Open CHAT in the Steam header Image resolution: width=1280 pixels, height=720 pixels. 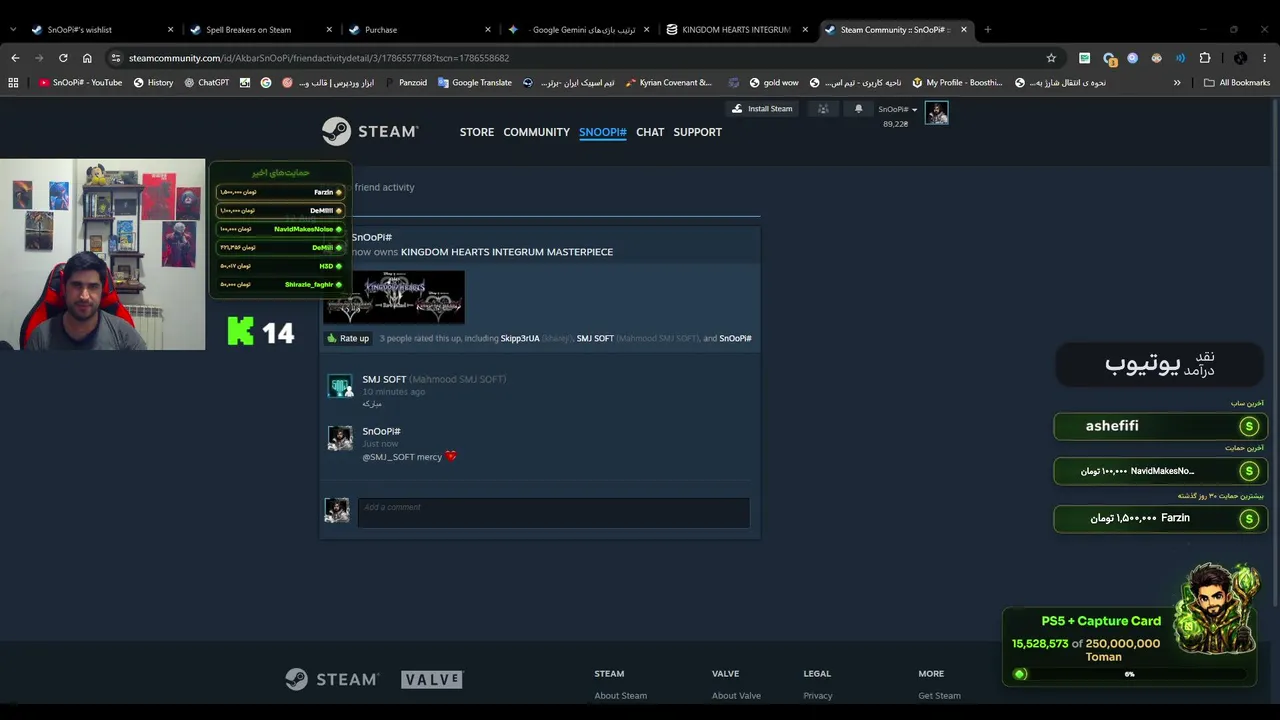[650, 132]
